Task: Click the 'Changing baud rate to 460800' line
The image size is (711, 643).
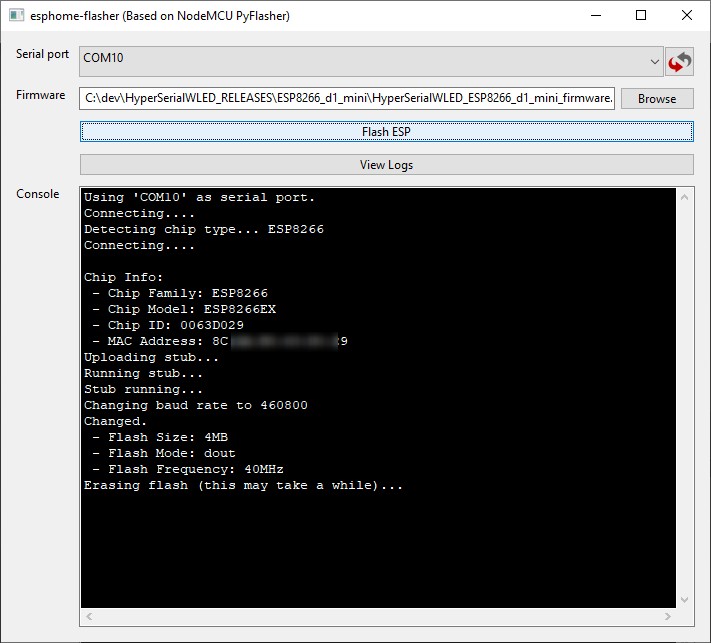Action: tap(195, 405)
